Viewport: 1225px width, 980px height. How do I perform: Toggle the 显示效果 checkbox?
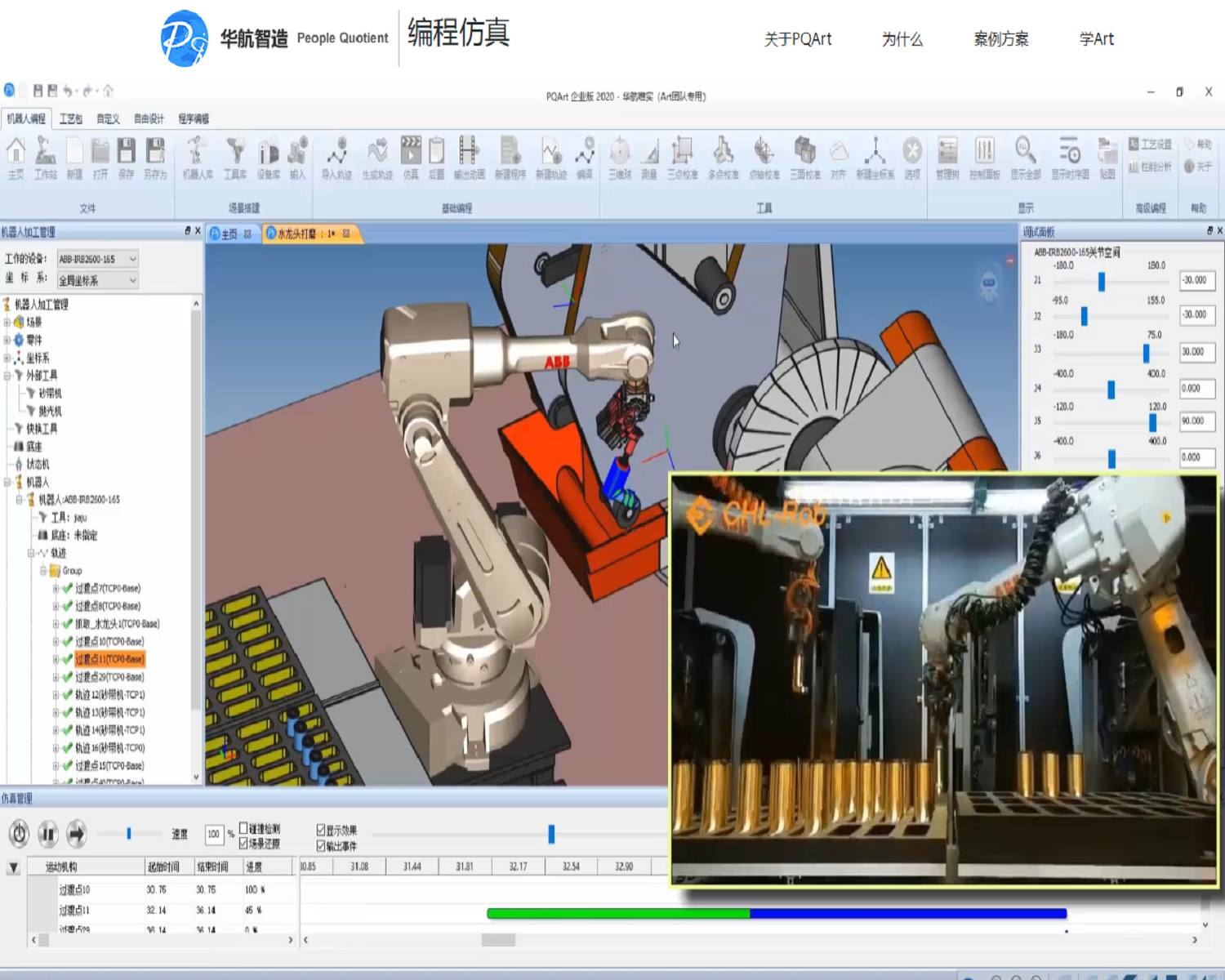[321, 830]
